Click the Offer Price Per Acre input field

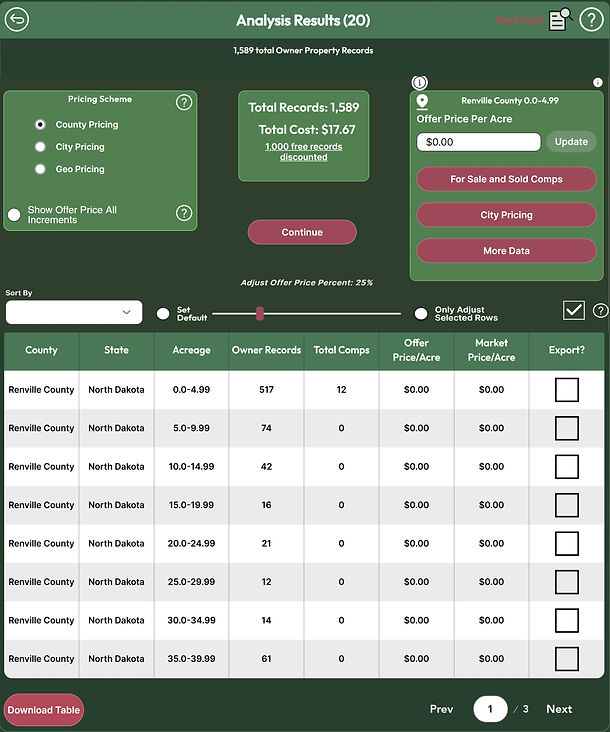click(478, 142)
